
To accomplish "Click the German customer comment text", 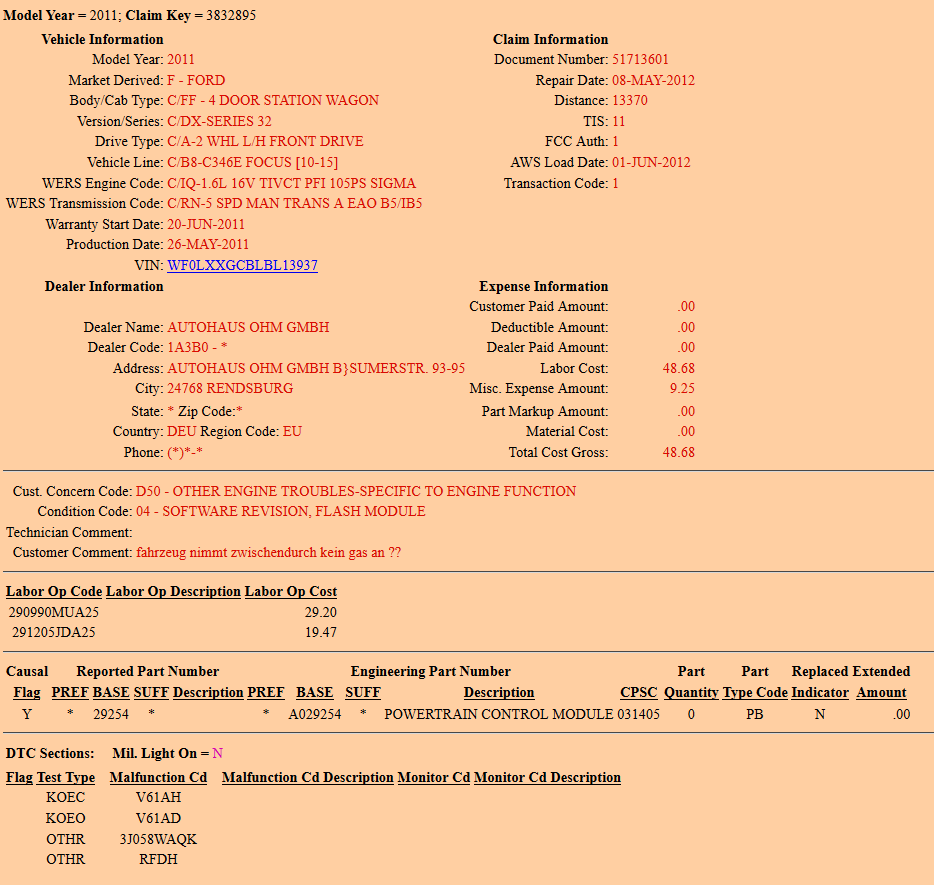I will [268, 552].
